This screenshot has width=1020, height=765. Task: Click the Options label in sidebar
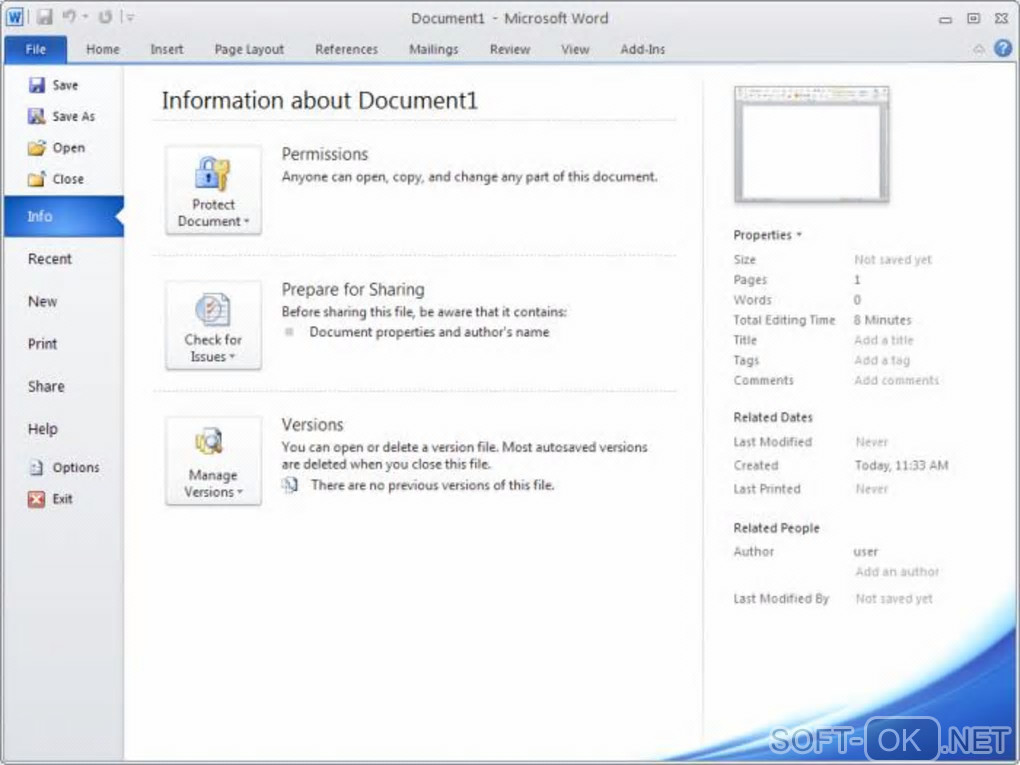(76, 467)
